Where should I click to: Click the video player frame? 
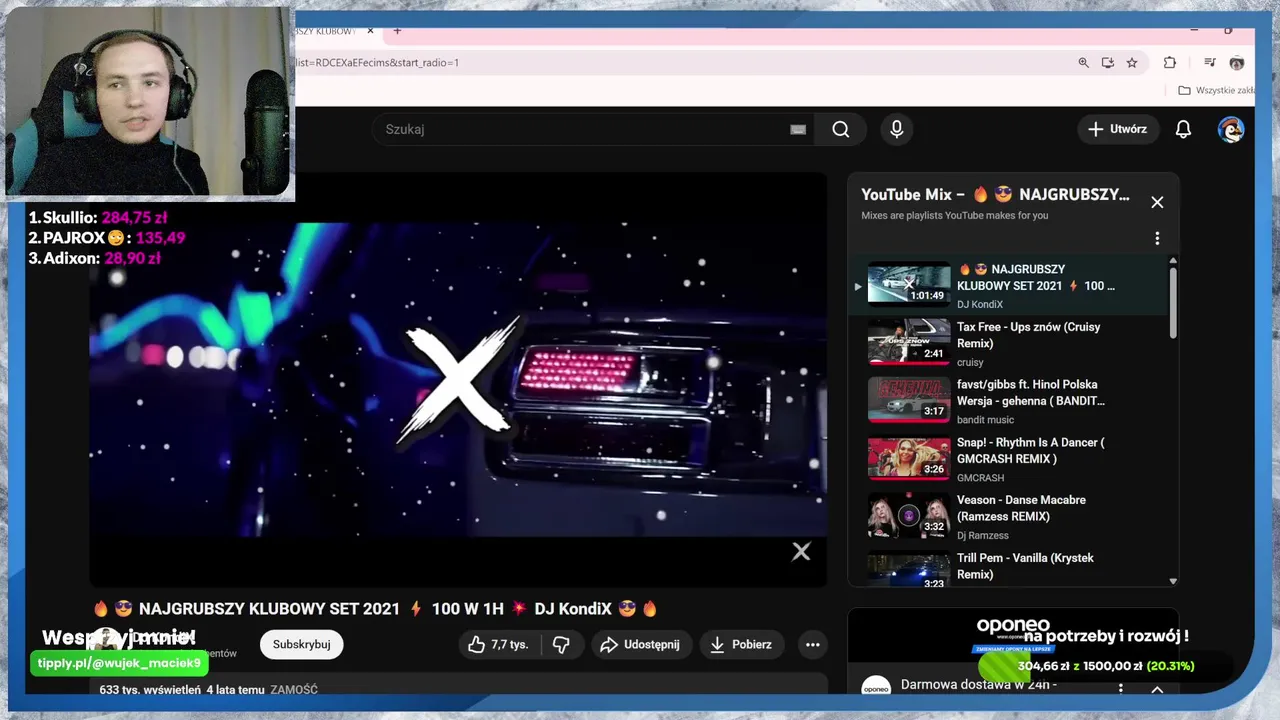(458, 380)
